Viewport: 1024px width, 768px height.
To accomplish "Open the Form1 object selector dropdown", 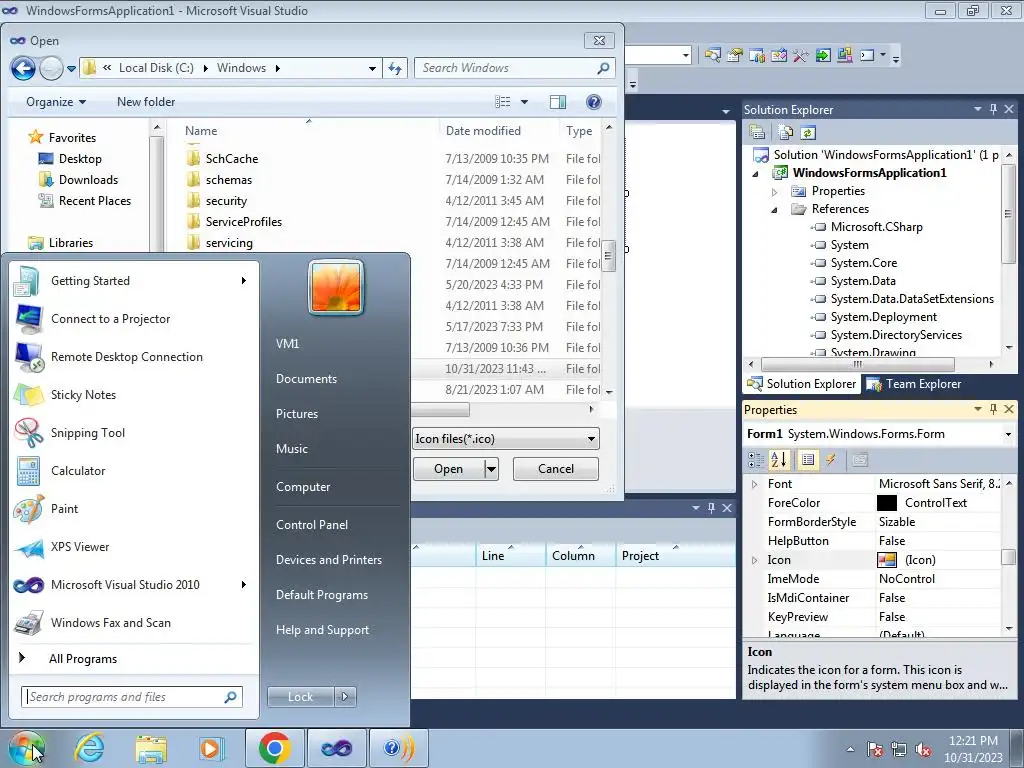I will tap(1008, 434).
